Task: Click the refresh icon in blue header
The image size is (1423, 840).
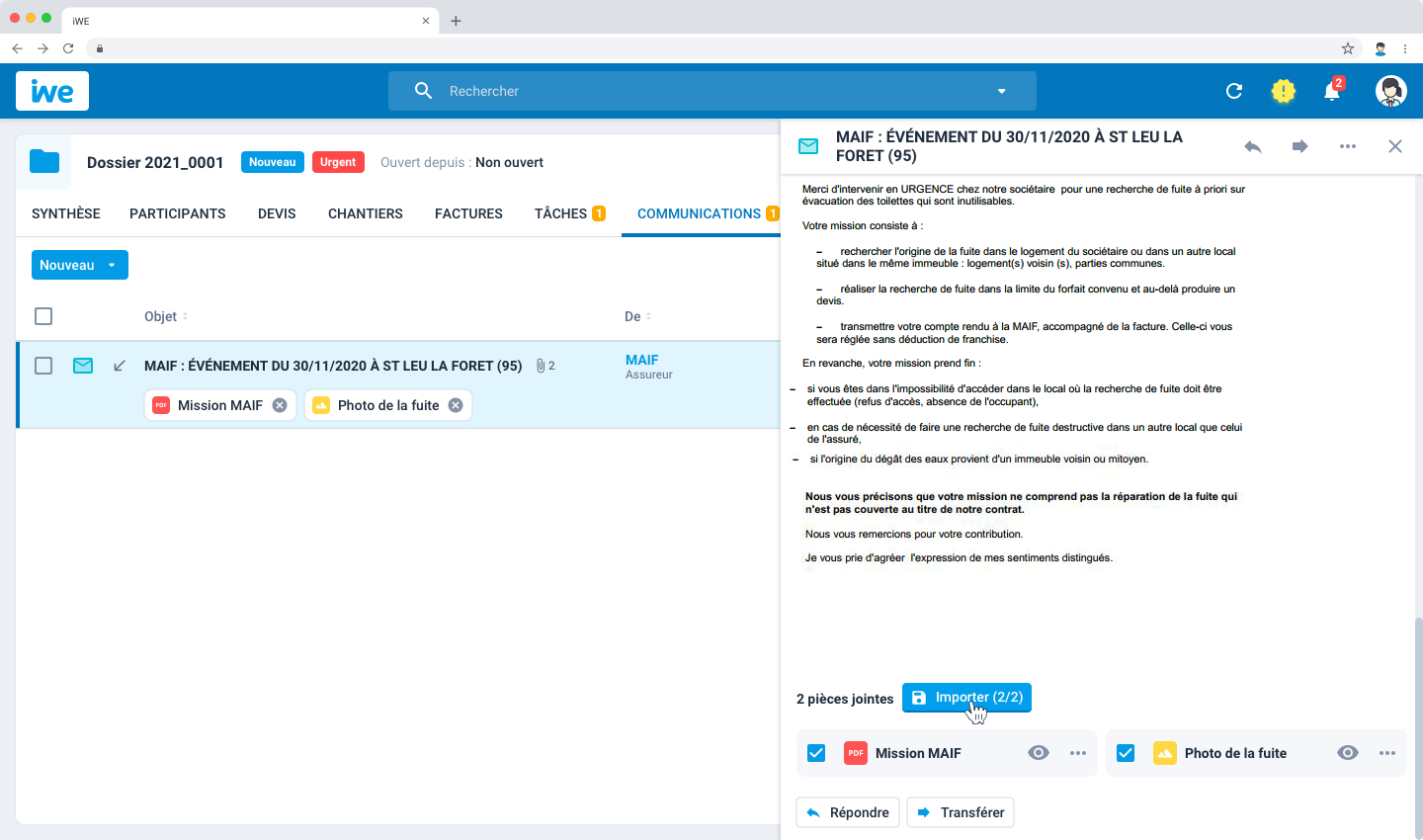Action: pyautogui.click(x=1234, y=91)
